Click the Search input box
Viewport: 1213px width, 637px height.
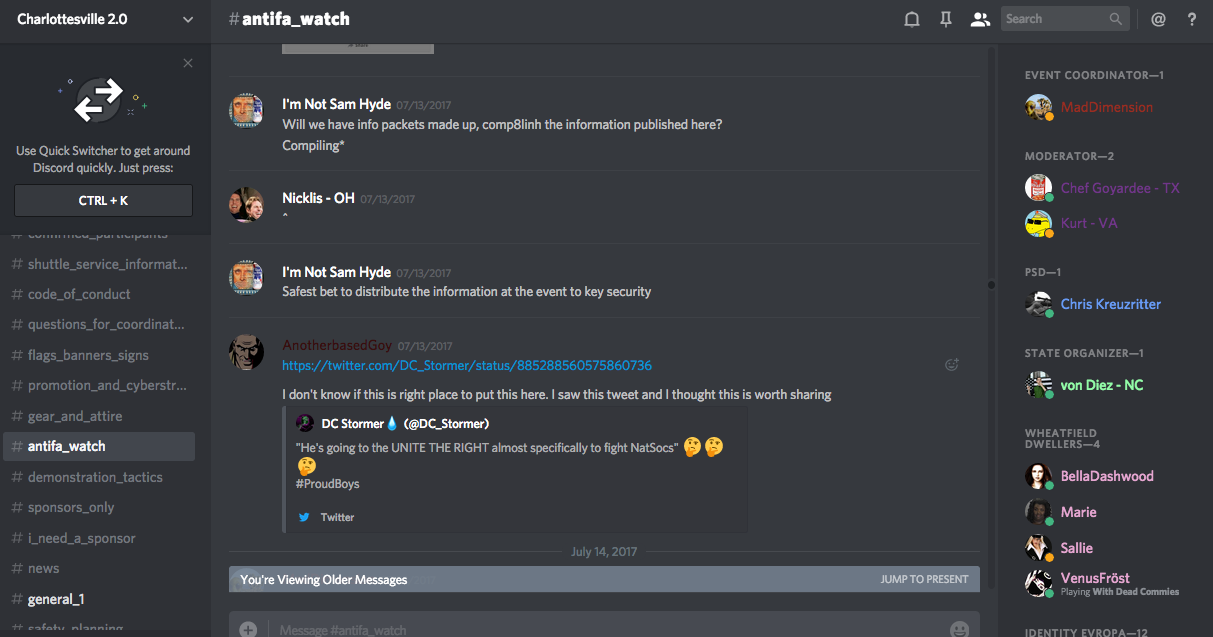click(x=1055, y=19)
